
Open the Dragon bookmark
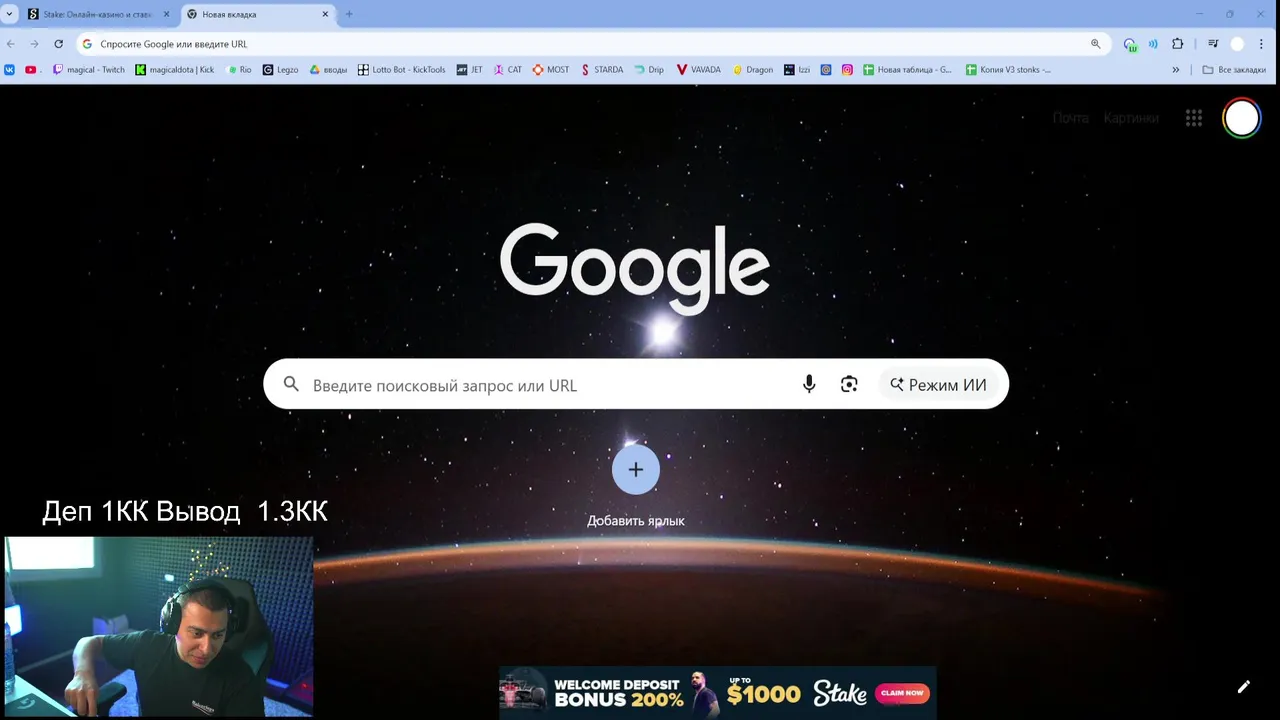(x=753, y=70)
